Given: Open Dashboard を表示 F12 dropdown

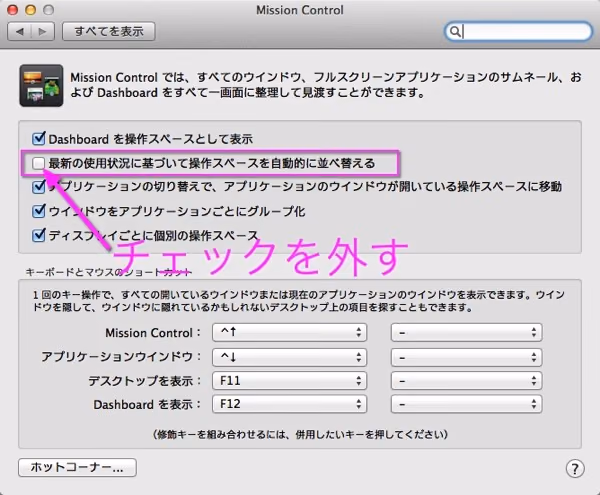Looking at the screenshot, I should pos(289,404).
